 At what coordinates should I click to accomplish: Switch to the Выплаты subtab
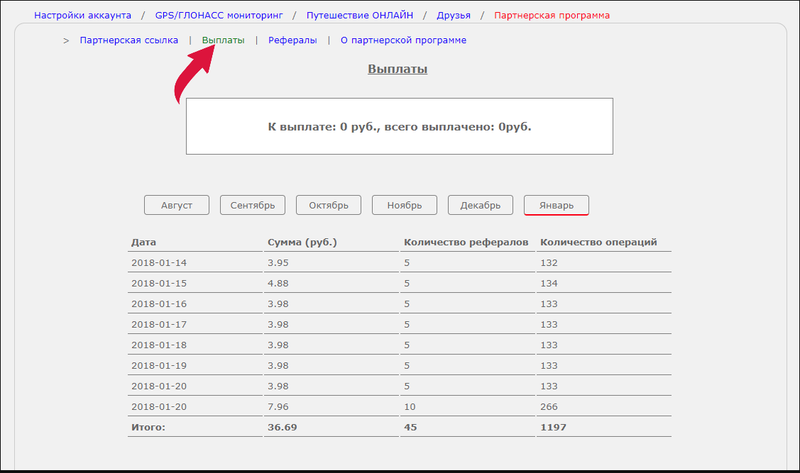click(x=223, y=40)
